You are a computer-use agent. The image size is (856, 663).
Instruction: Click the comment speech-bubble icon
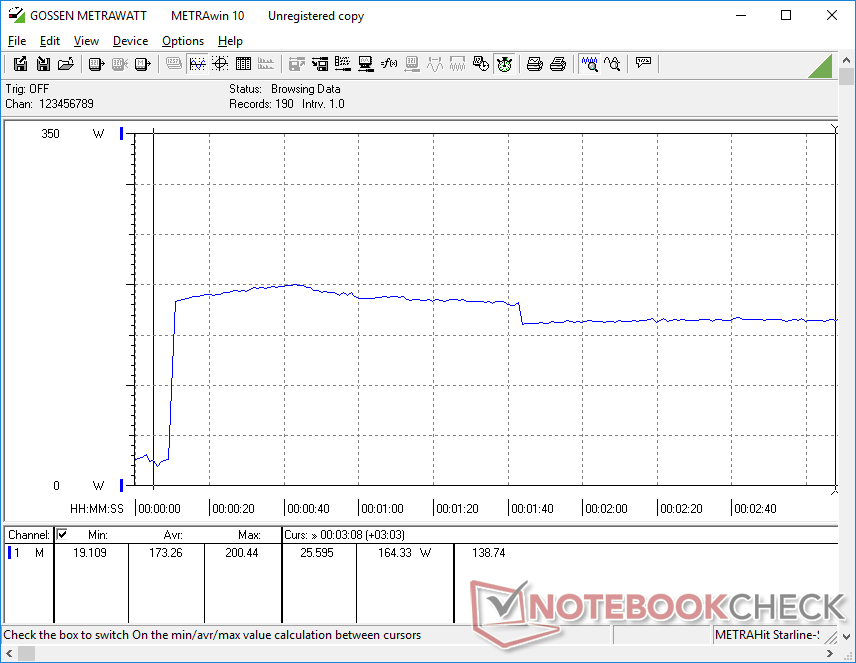643,63
